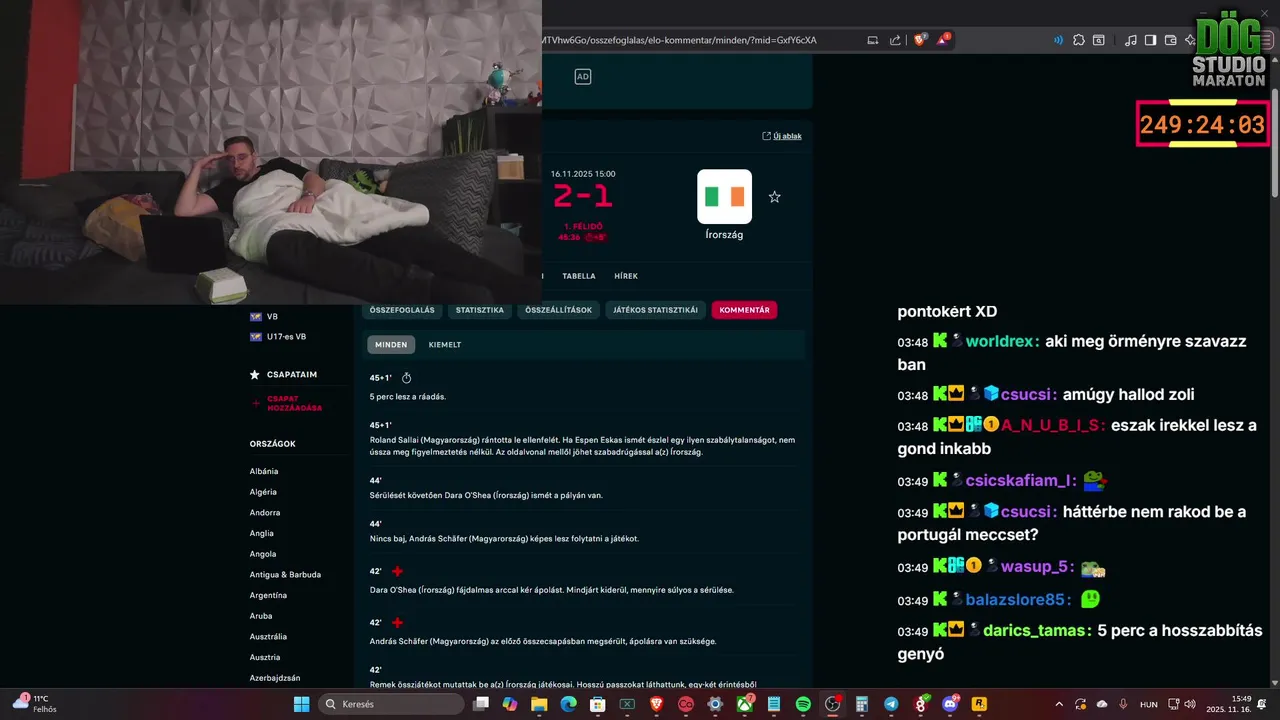The height and width of the screenshot is (720, 1280).
Task: Open Discord from taskbar
Action: point(950,704)
